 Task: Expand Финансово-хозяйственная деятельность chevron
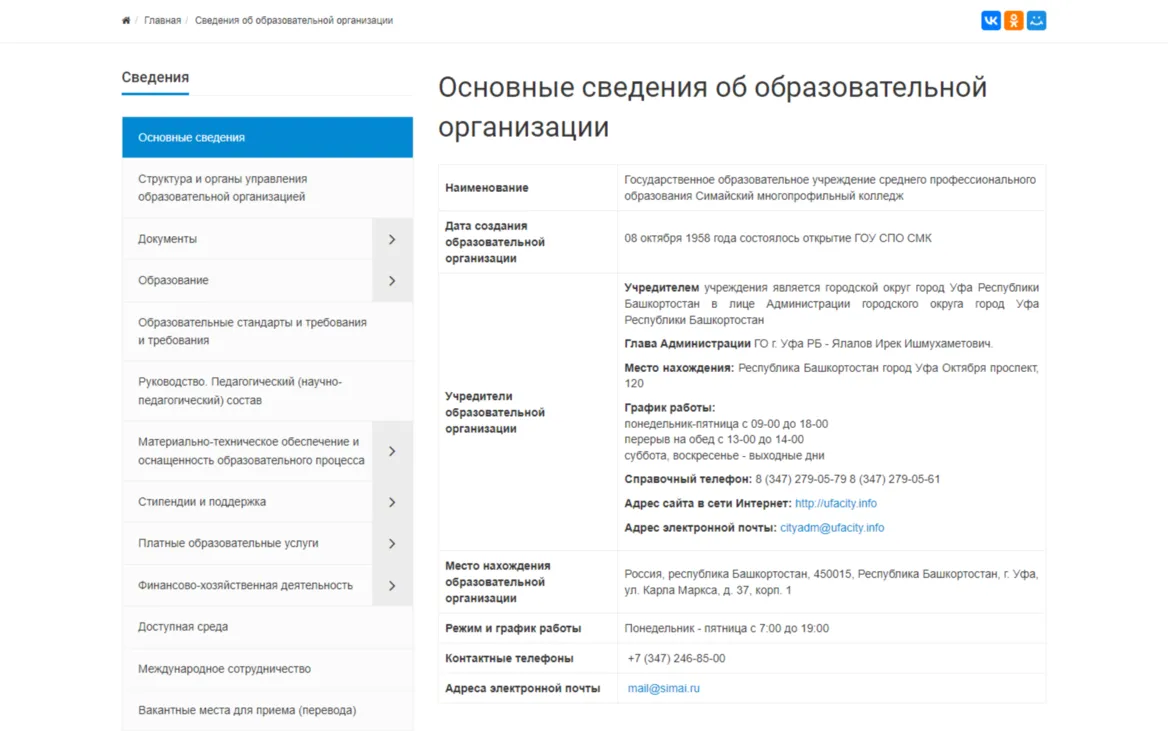click(x=393, y=586)
